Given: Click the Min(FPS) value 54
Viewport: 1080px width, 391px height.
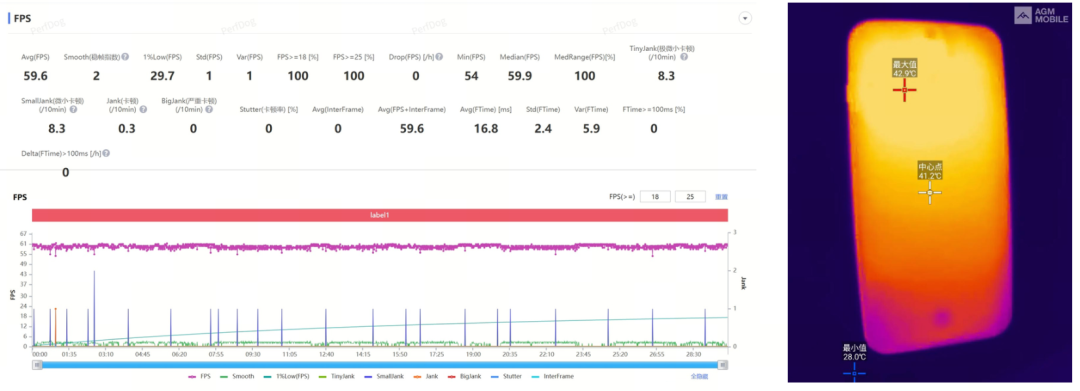Looking at the screenshot, I should (x=471, y=76).
